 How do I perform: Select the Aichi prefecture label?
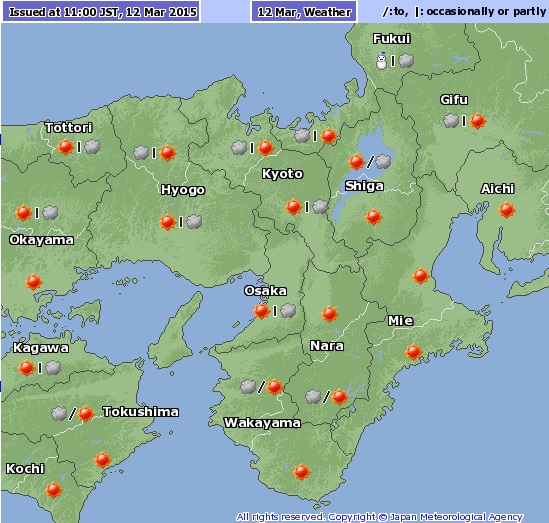tap(497, 189)
